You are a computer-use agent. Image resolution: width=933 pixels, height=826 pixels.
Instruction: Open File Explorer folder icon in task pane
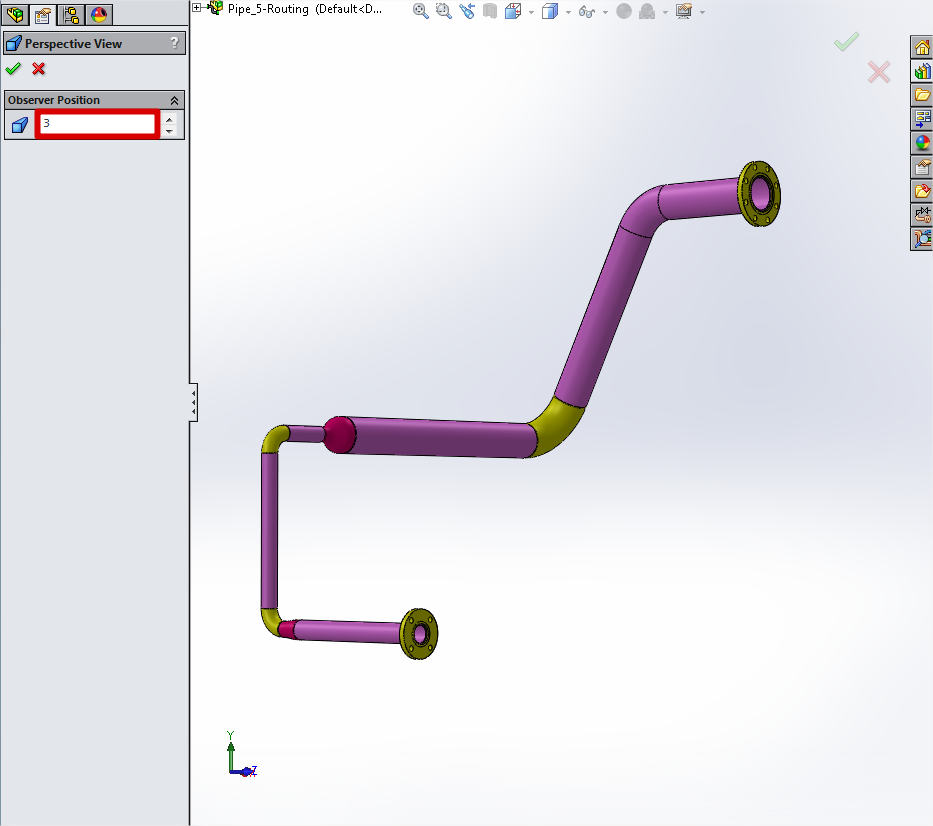pyautogui.click(x=922, y=95)
